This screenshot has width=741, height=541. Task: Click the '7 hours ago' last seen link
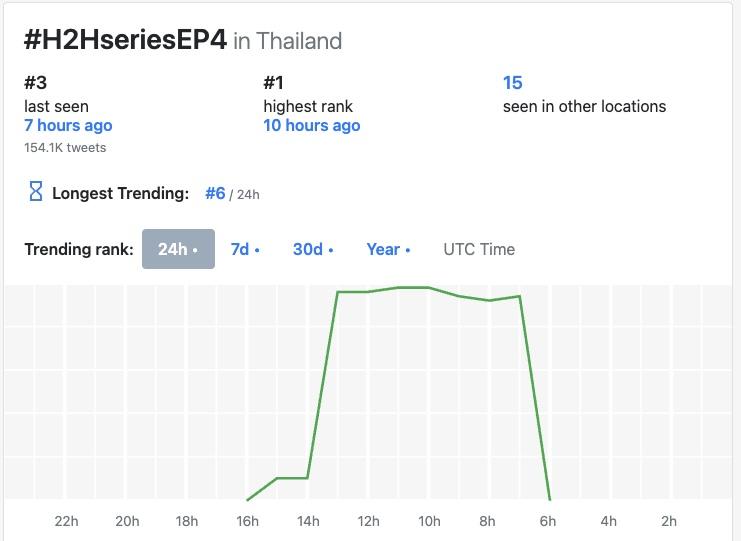point(68,126)
